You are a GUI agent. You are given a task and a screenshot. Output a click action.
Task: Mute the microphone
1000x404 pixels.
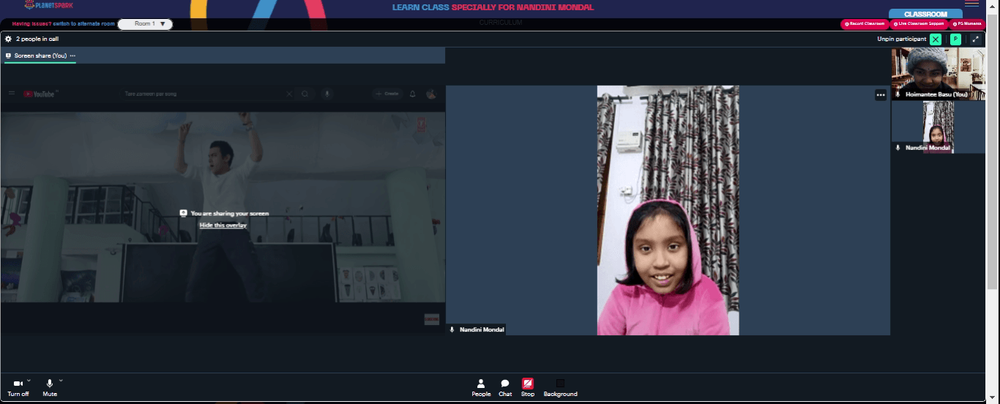50,387
